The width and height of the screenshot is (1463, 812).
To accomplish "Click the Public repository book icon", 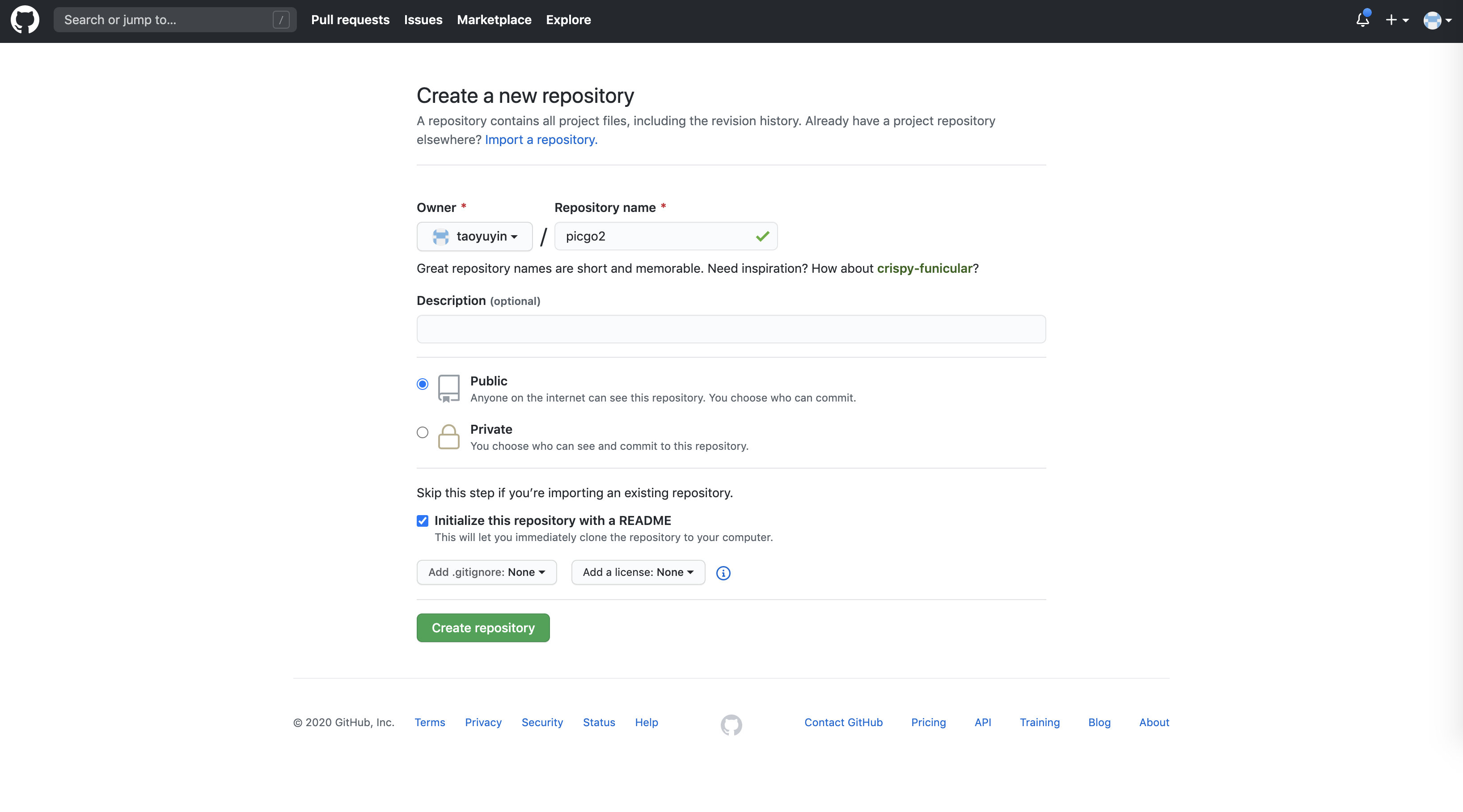I will pos(448,389).
